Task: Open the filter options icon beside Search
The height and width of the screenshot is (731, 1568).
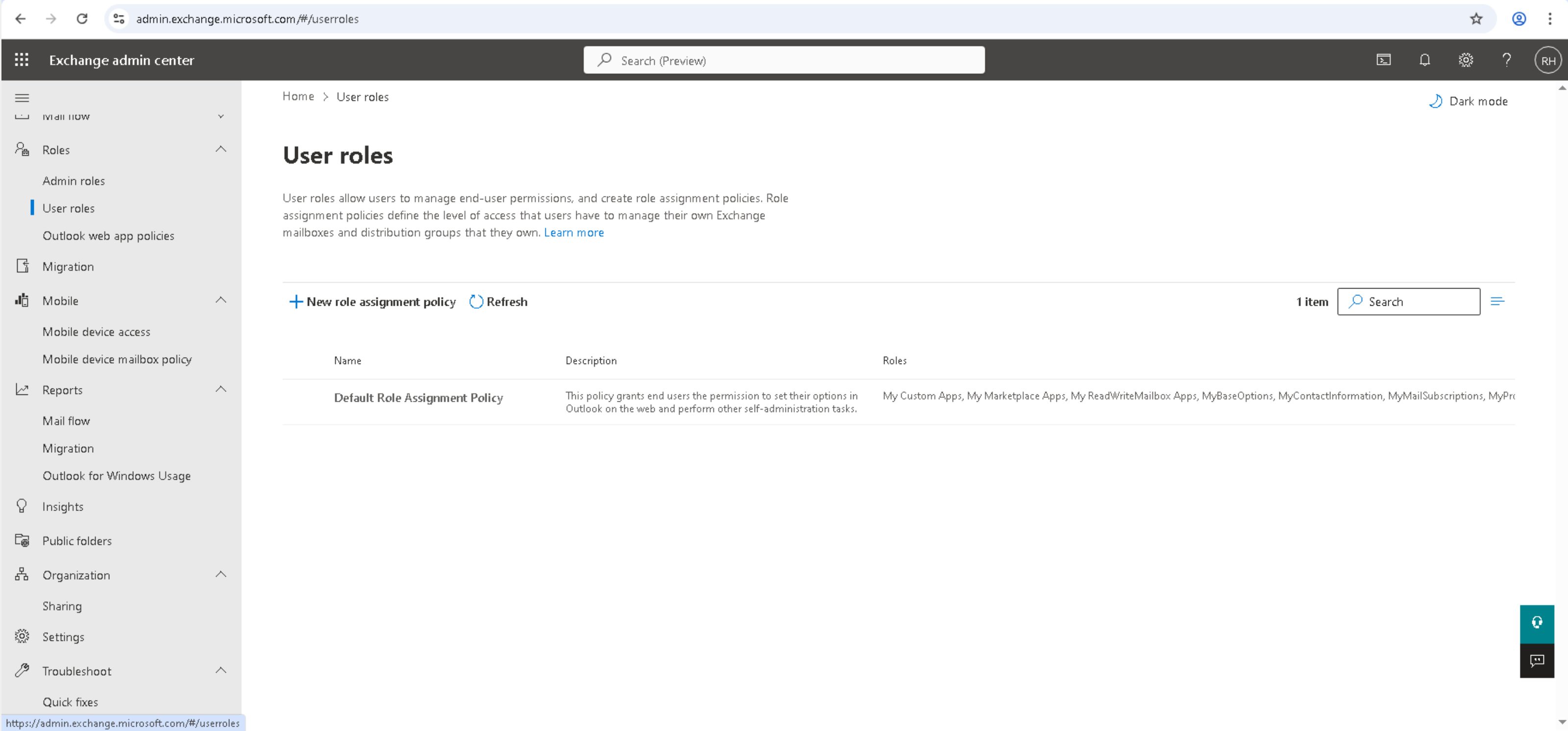Action: tap(1497, 301)
